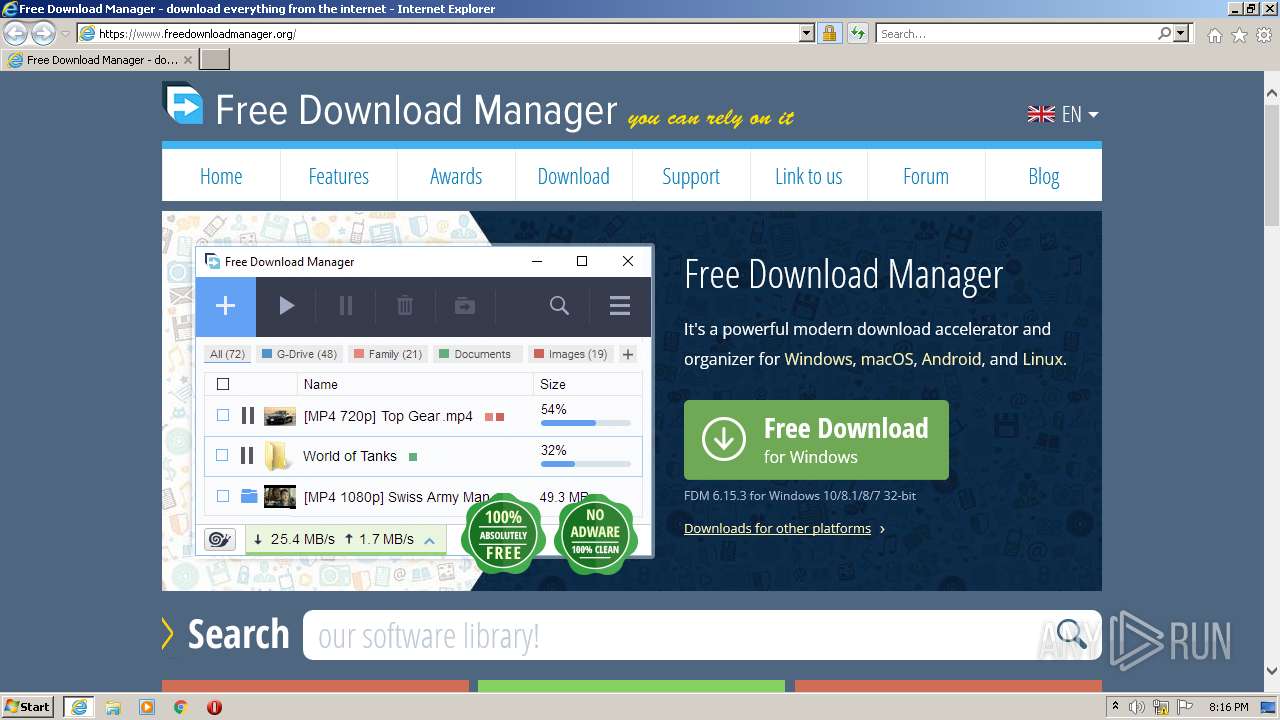Viewport: 1280px width, 720px height.
Task: Click the Opera icon in taskbar
Action: pos(214,707)
